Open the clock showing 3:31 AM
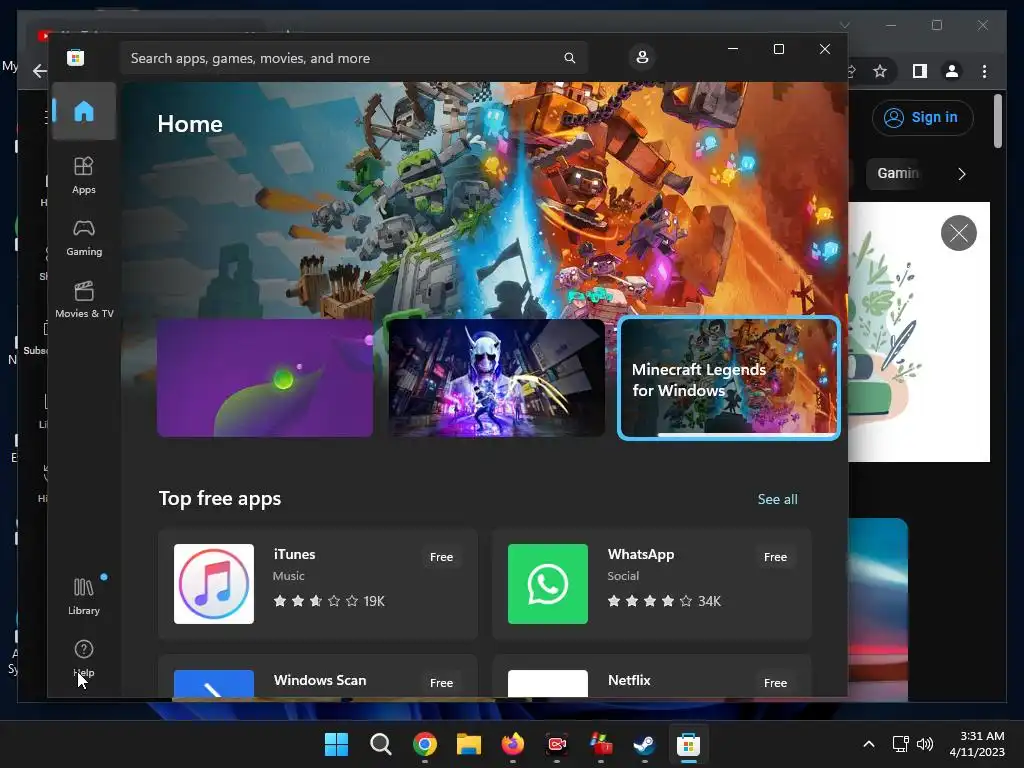 [977, 744]
